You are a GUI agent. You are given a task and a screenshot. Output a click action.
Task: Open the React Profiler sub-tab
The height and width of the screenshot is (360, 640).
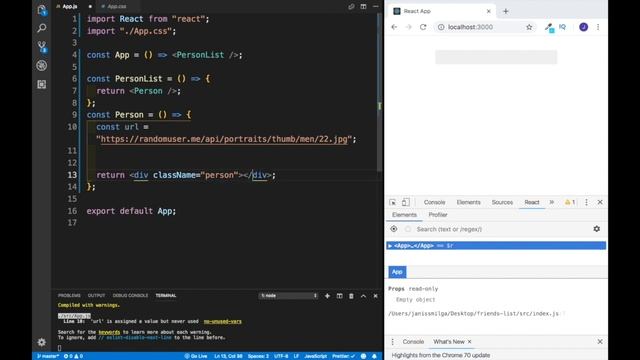coord(438,215)
